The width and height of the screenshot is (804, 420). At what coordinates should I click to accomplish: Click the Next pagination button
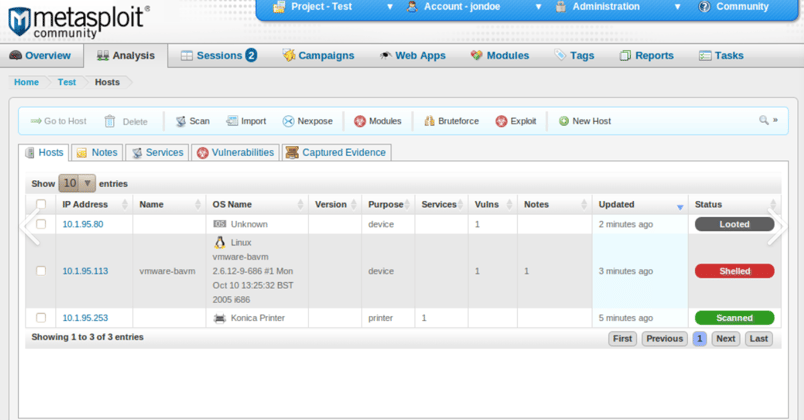[x=725, y=339]
